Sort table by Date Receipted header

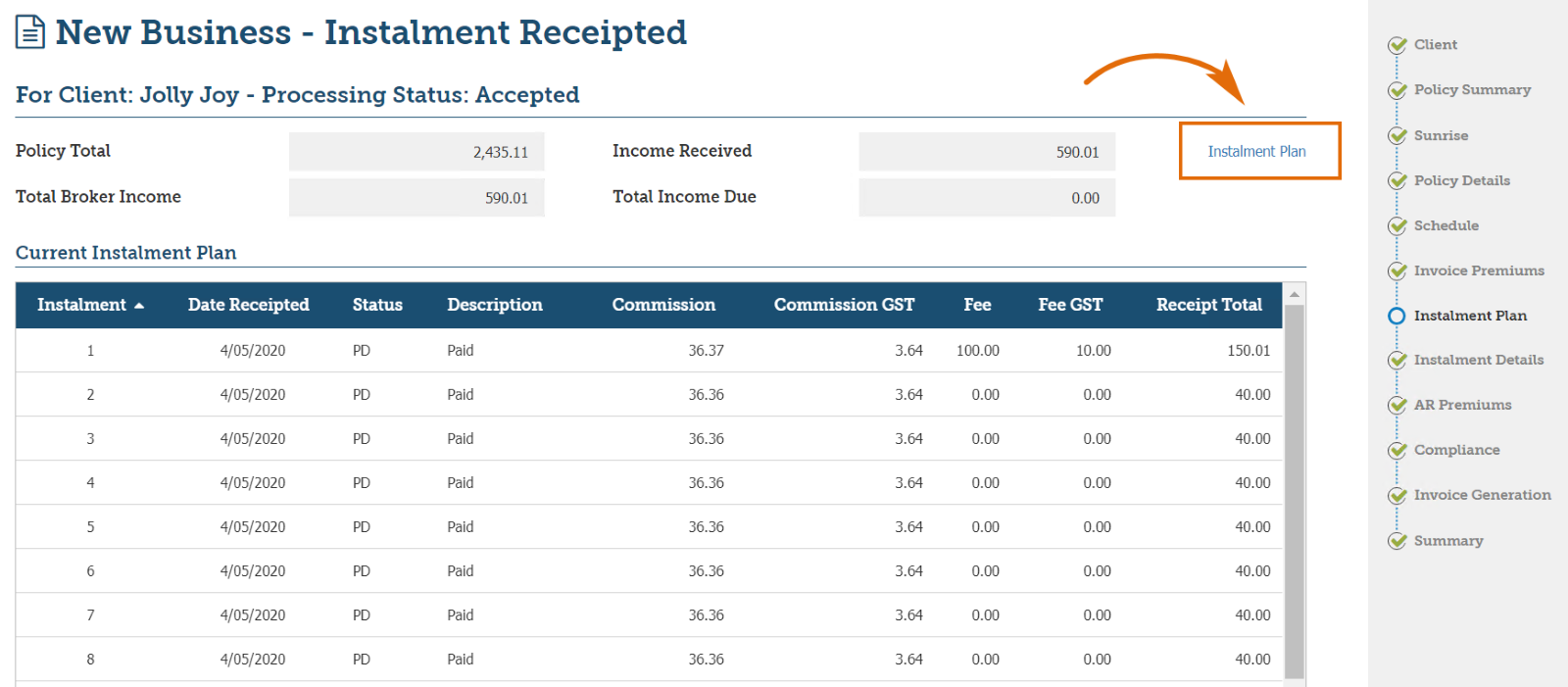point(248,305)
